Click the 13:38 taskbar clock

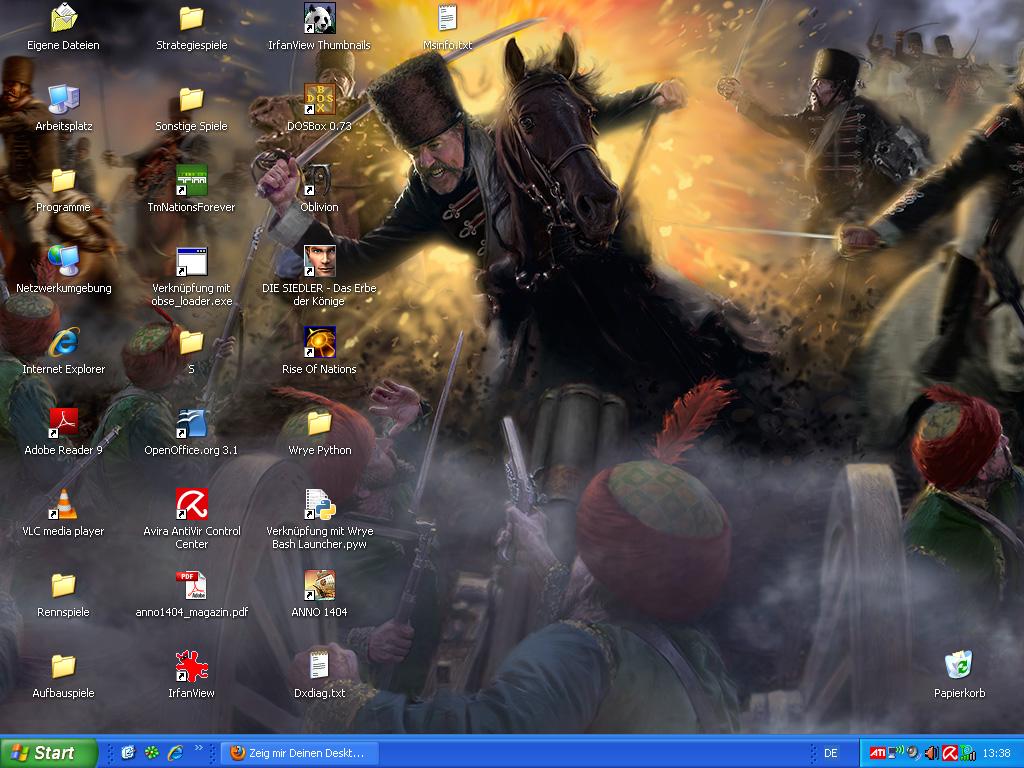(x=996, y=753)
